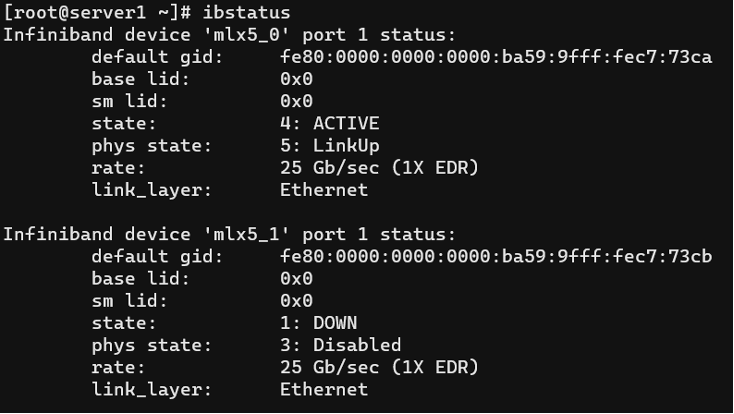Click the mlx5_1 'phys state:' label
The image size is (734, 414).
pos(152,346)
